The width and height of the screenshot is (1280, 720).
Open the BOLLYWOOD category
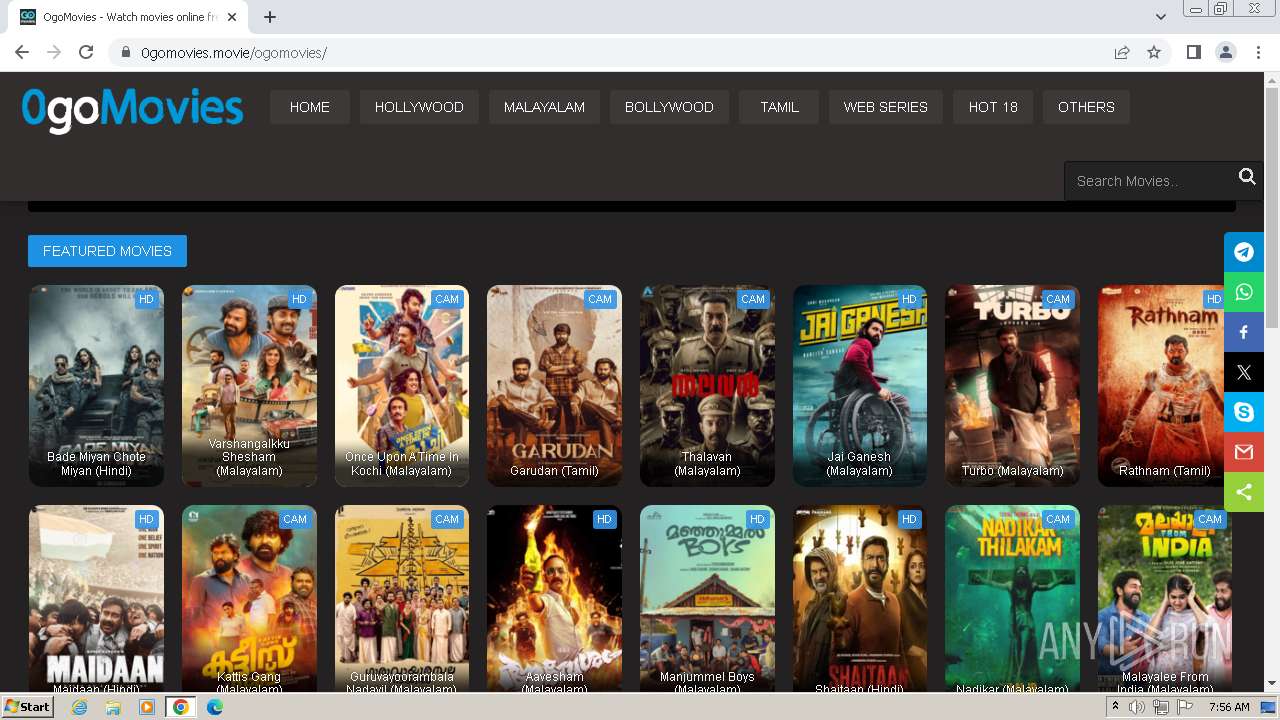[x=669, y=107]
